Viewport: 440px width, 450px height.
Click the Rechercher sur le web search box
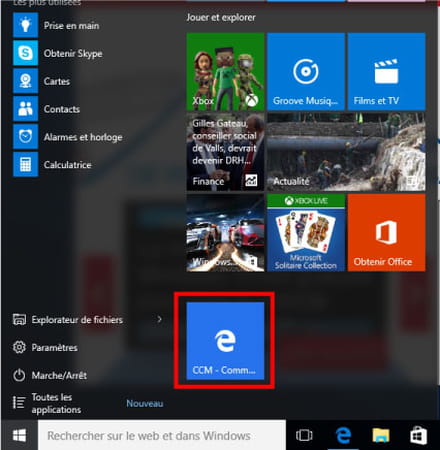coord(162,435)
